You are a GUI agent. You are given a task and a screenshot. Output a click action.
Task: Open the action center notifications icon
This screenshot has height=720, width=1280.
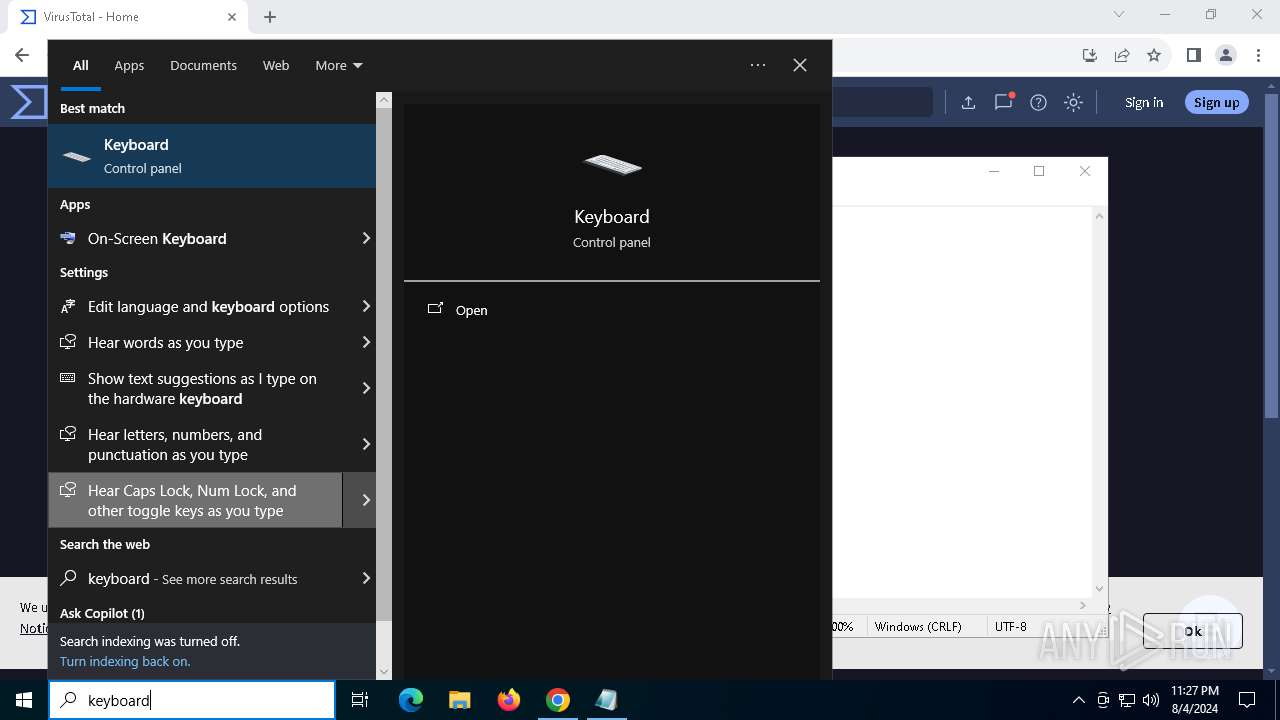click(x=1247, y=700)
